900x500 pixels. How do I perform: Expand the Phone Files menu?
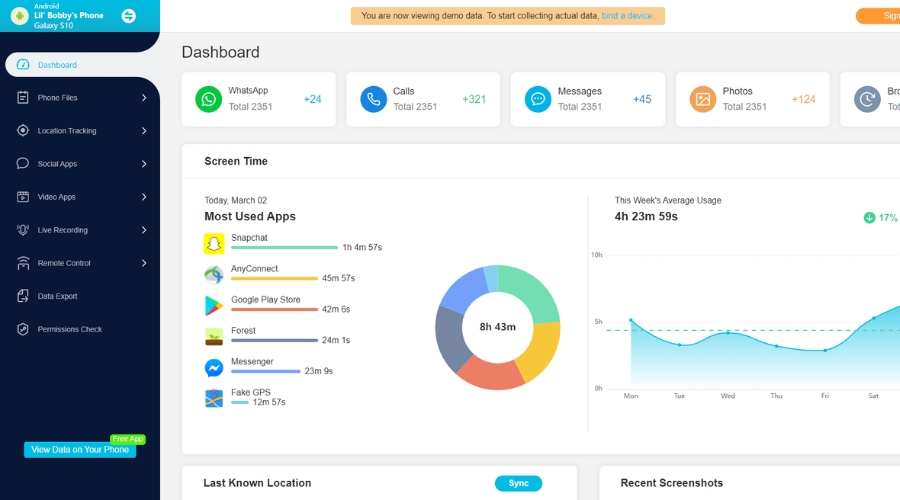point(144,98)
